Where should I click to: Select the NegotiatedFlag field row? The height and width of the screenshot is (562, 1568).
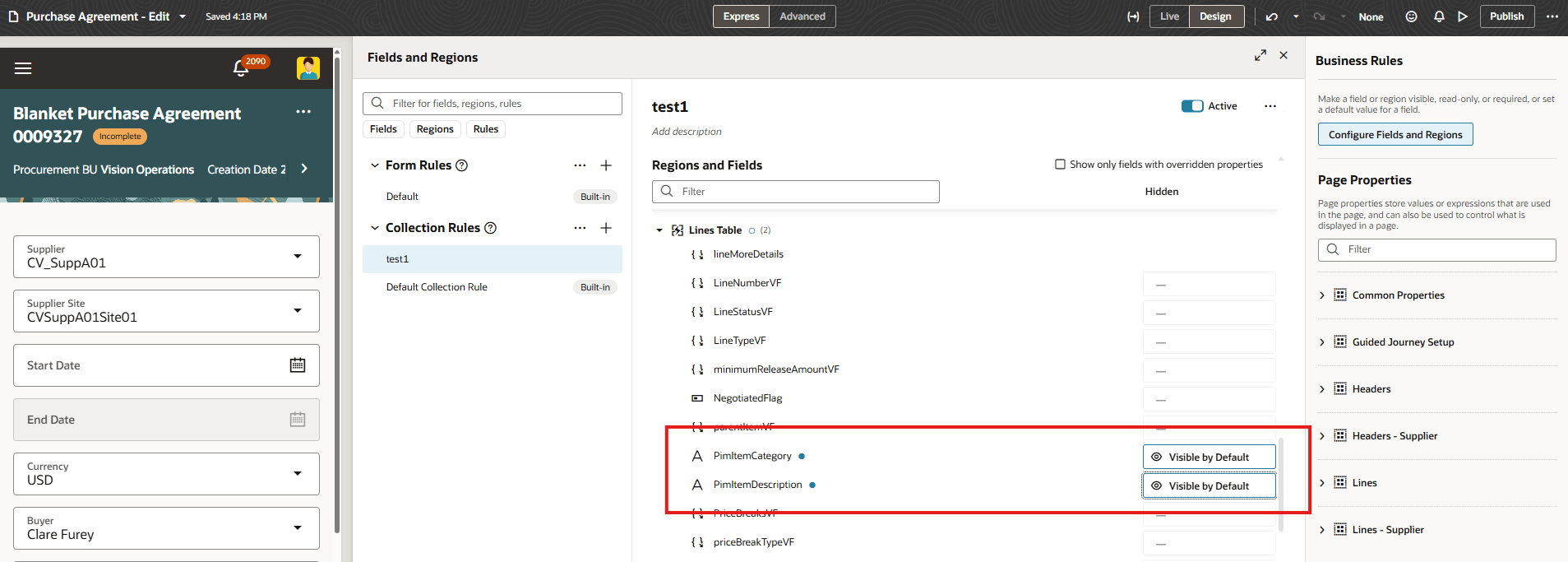coord(964,398)
